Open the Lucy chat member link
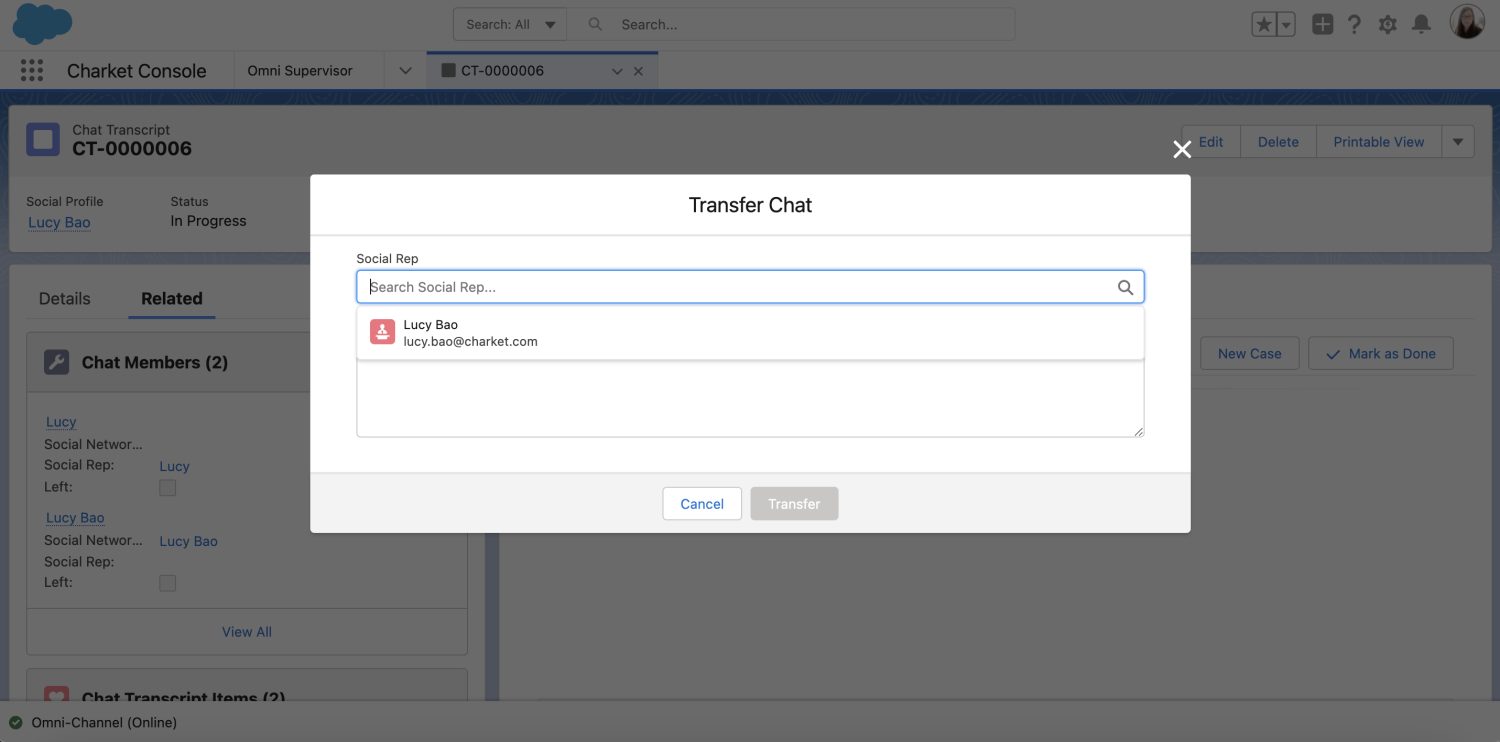This screenshot has width=1500, height=742. tap(61, 422)
